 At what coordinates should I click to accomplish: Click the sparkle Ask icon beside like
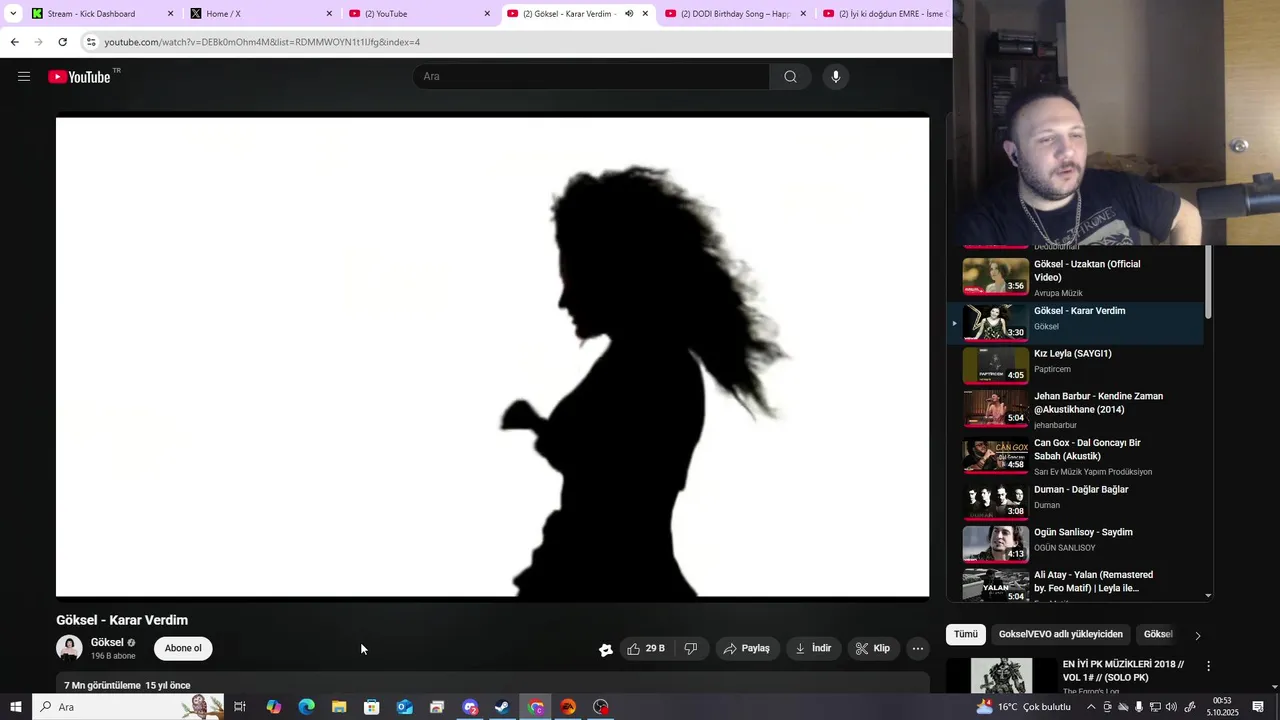pos(606,649)
